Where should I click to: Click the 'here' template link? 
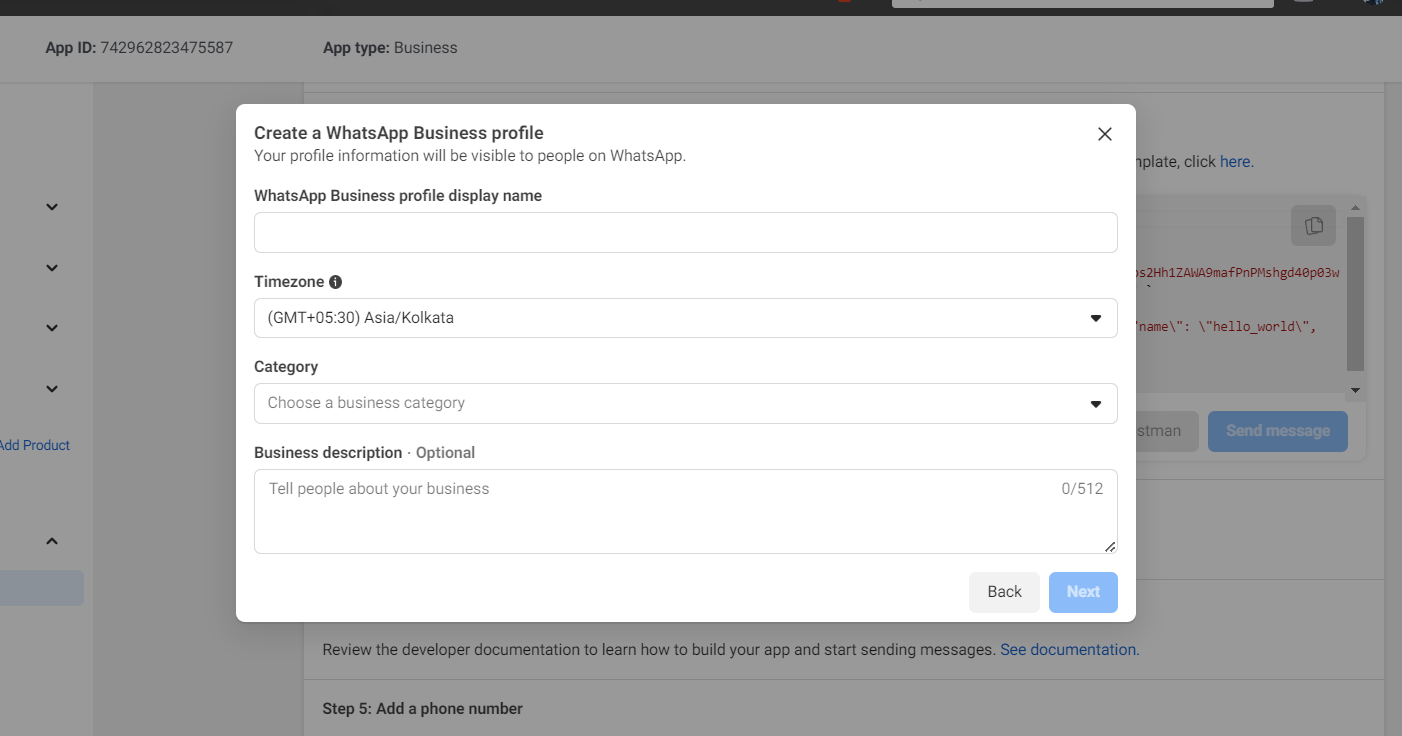click(x=1236, y=161)
